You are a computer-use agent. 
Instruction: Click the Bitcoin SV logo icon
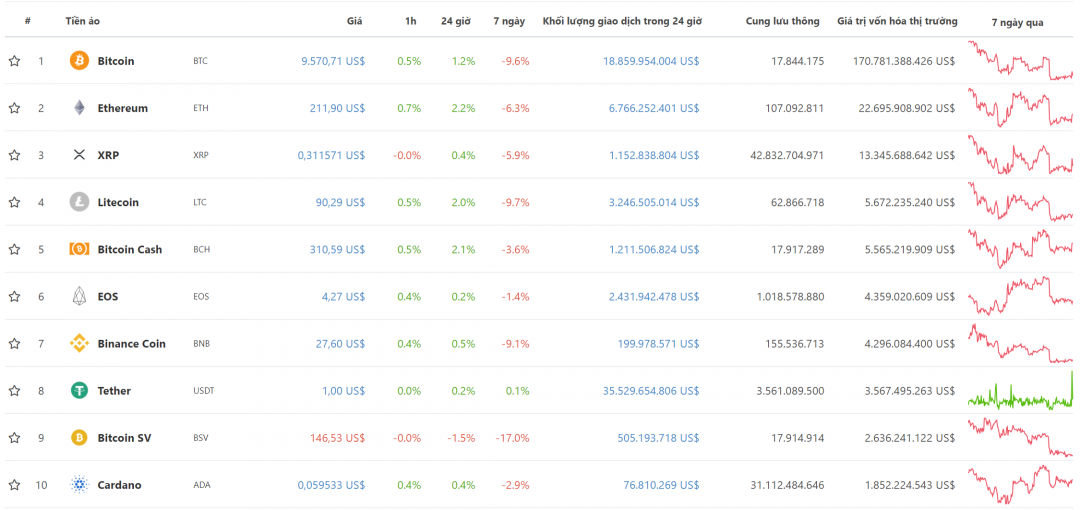tap(80, 437)
